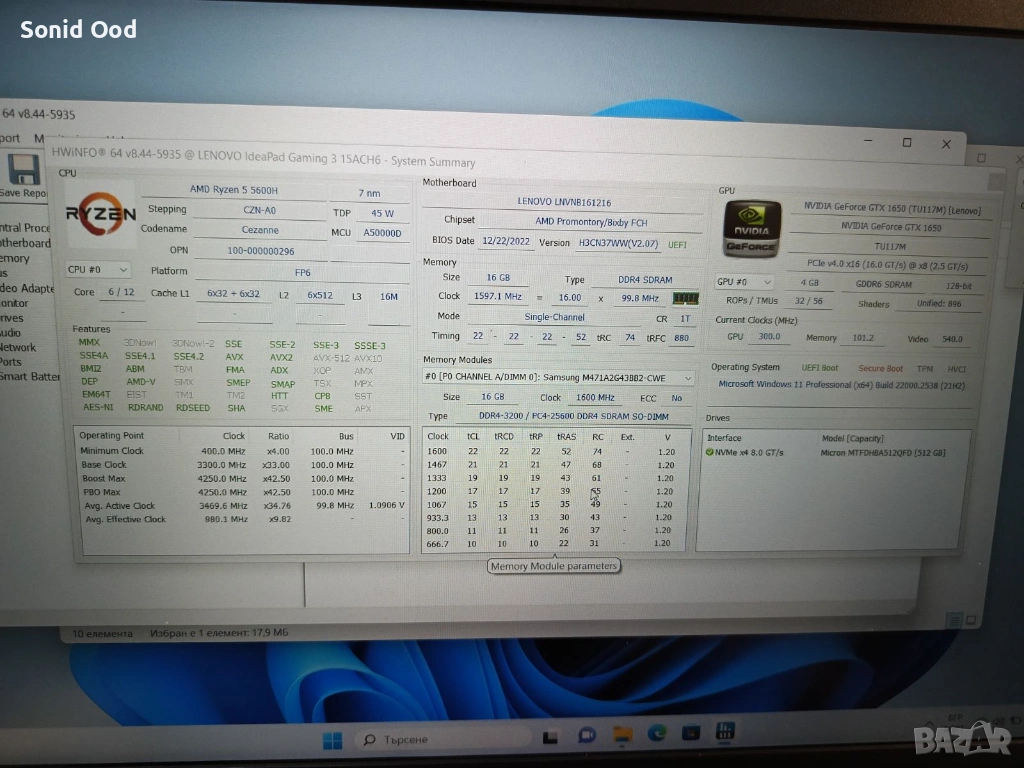Select Motherboard in the left tree
Screen dimensions: 1024x768
tap(25, 243)
